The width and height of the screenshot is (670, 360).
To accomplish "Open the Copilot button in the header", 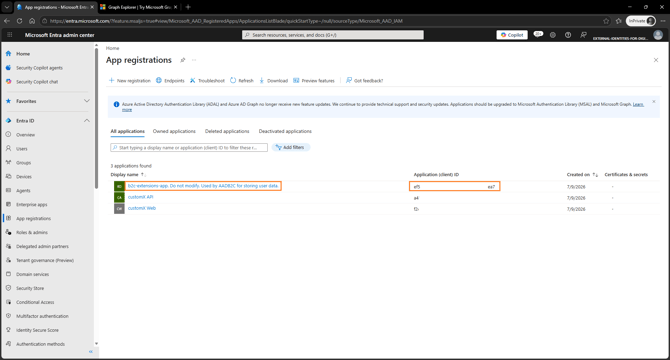I will [x=512, y=35].
